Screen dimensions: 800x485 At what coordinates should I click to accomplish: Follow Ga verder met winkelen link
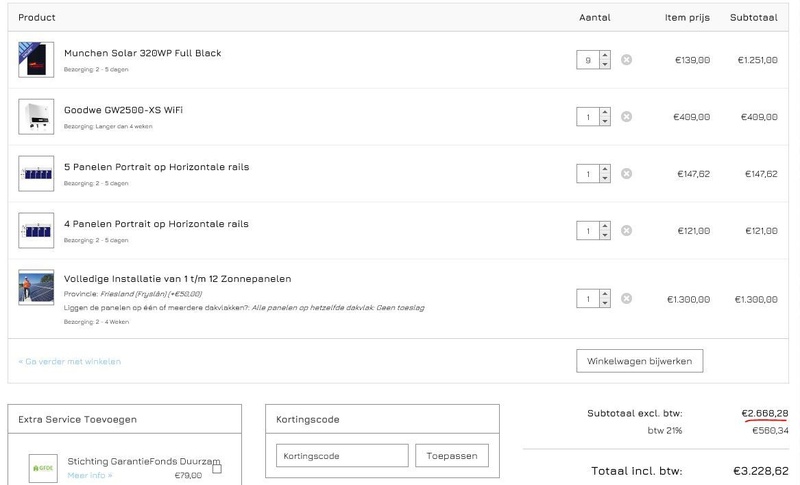click(x=70, y=361)
